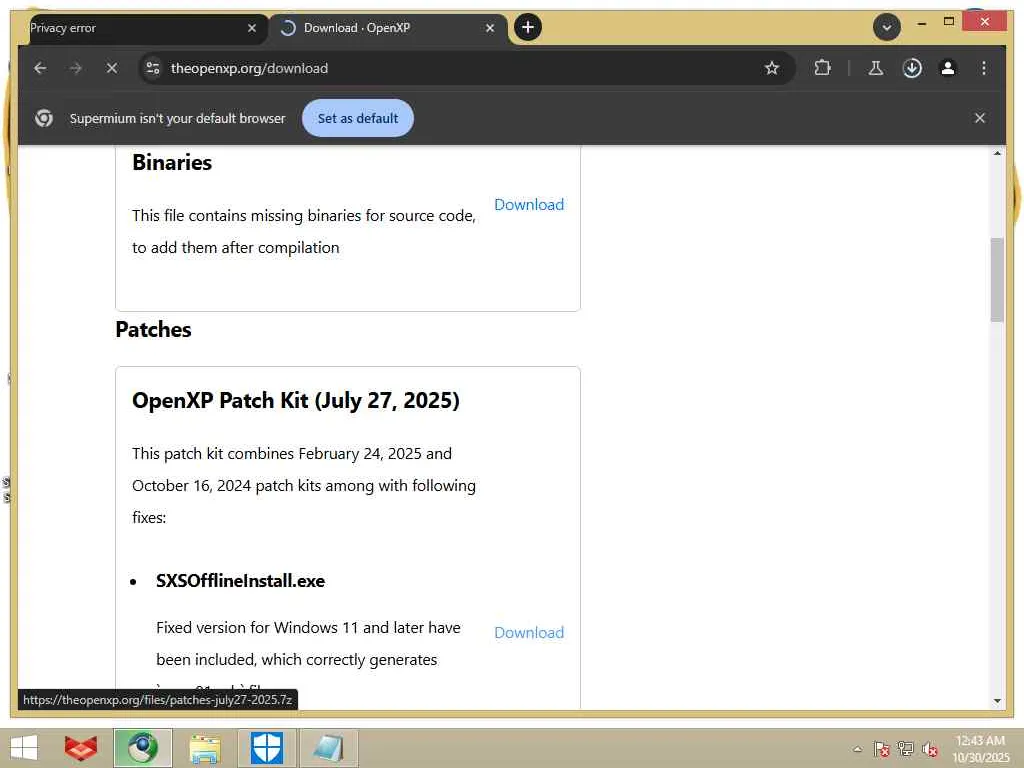
Task: Open File Explorer from taskbar
Action: pos(205,748)
